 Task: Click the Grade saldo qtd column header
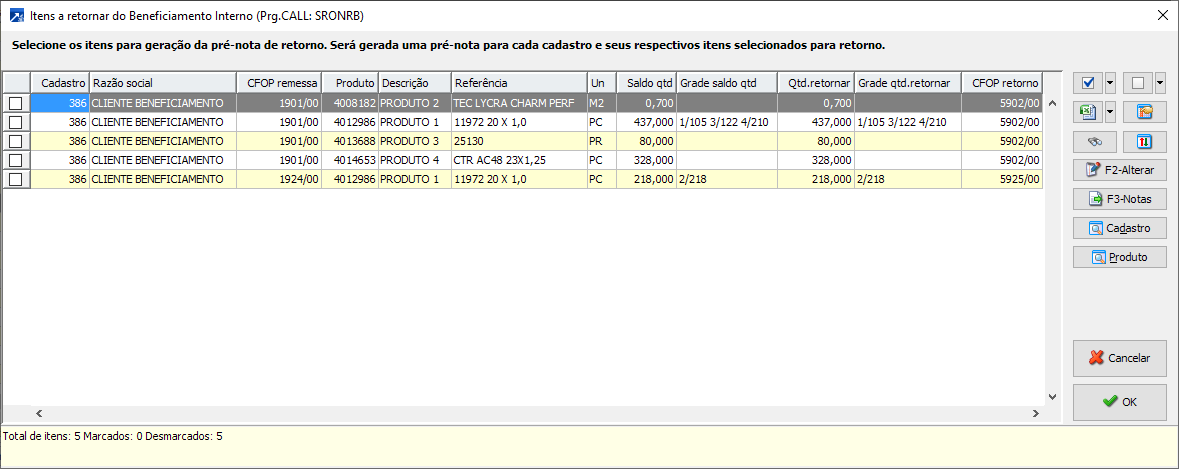coord(727,83)
